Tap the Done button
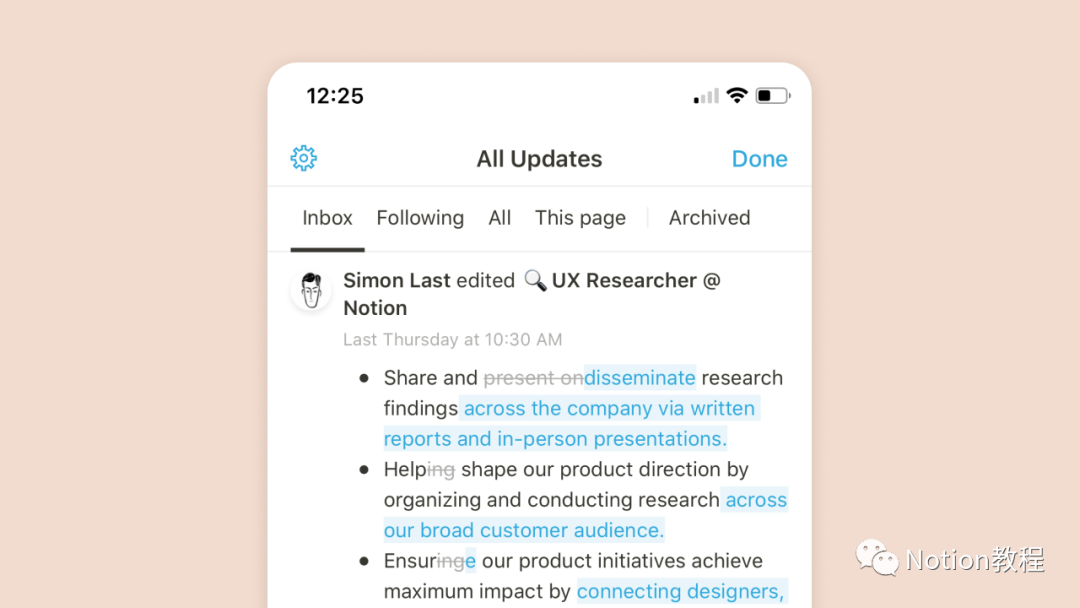Screen dimensions: 1080x608 pyautogui.click(x=759, y=159)
